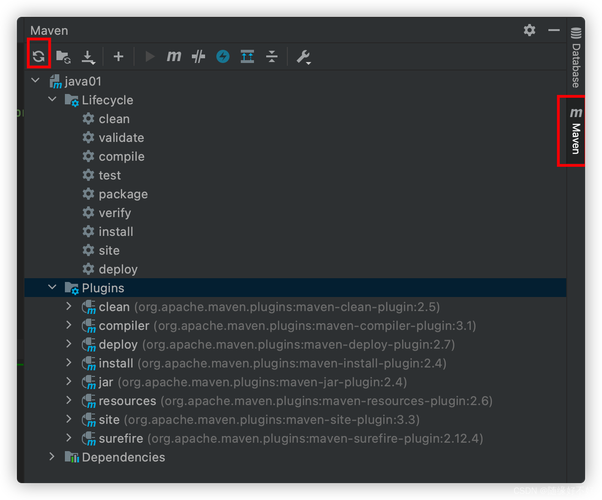The height and width of the screenshot is (500, 602).
Task: Execute Maven goal 'm' icon
Action: coord(174,56)
